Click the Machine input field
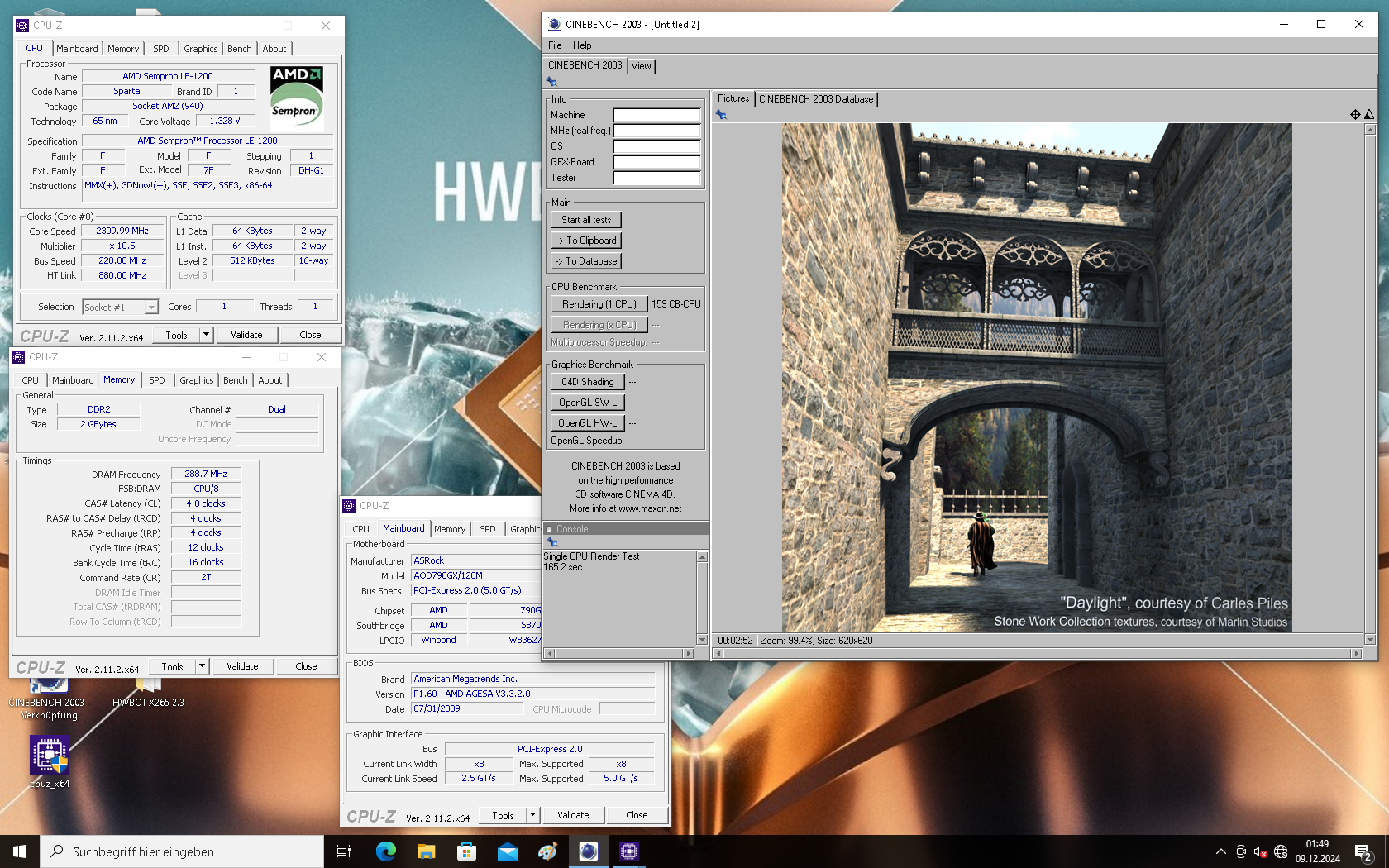The image size is (1389, 868). click(656, 115)
